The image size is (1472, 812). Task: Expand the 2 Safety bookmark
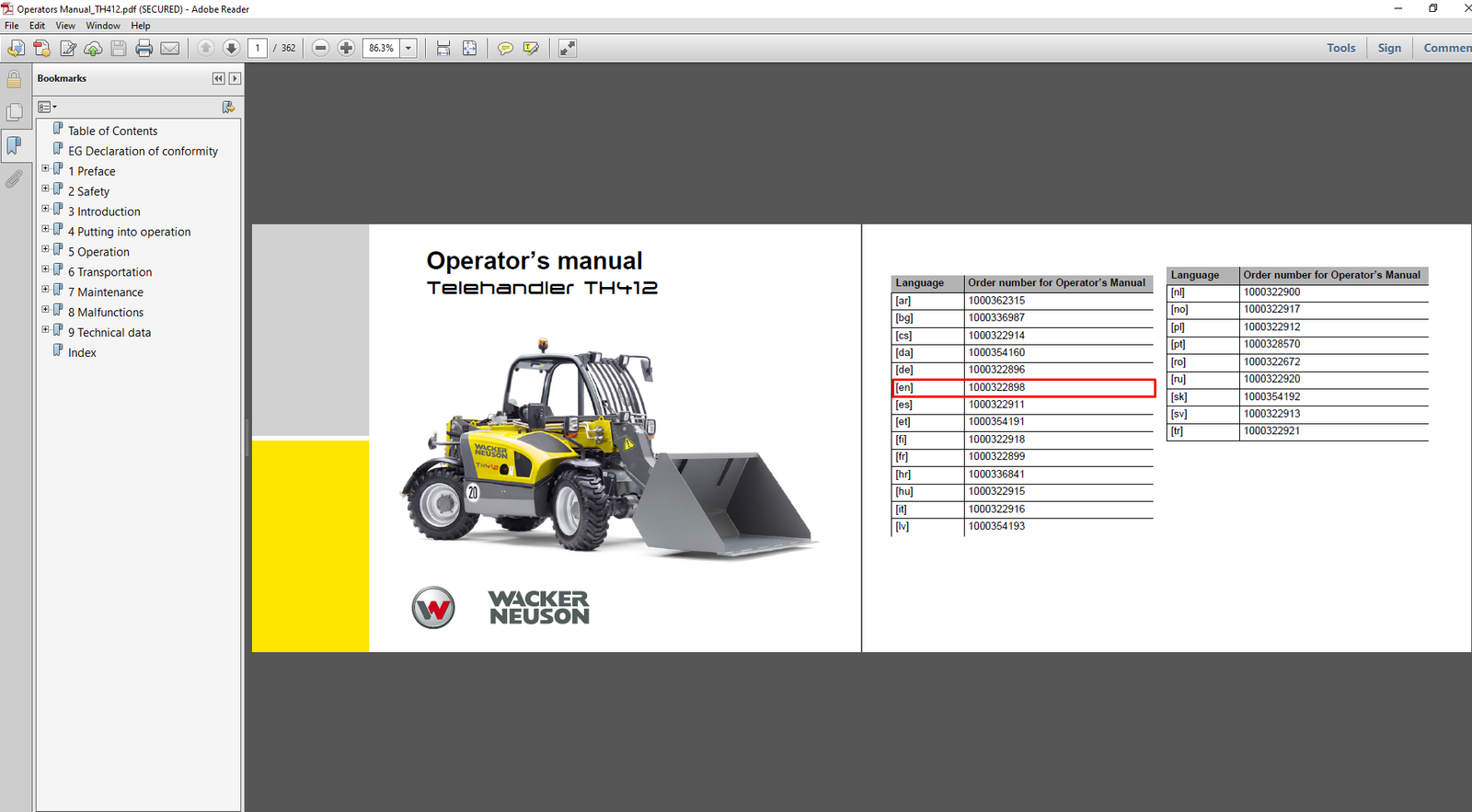pos(45,189)
